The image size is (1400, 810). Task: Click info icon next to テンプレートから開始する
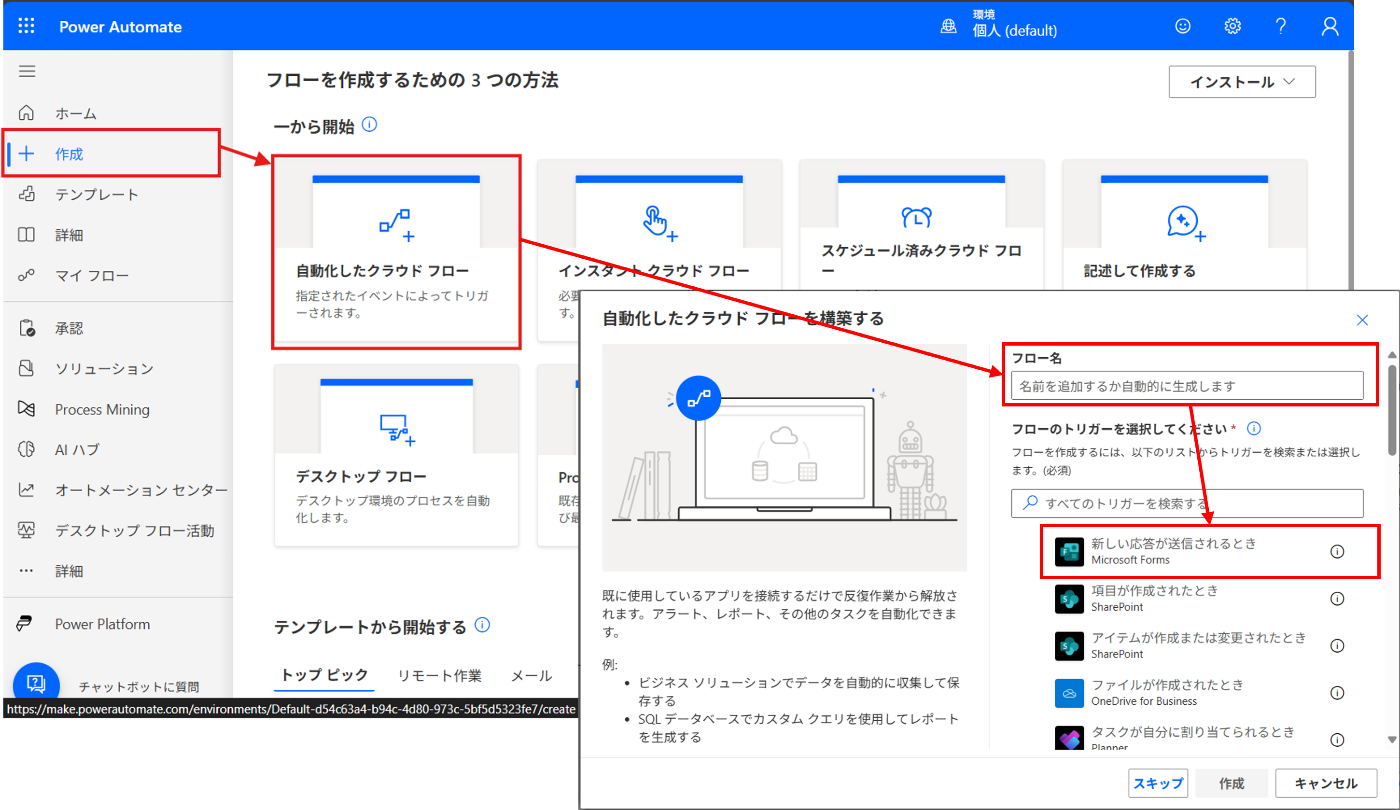click(482, 626)
